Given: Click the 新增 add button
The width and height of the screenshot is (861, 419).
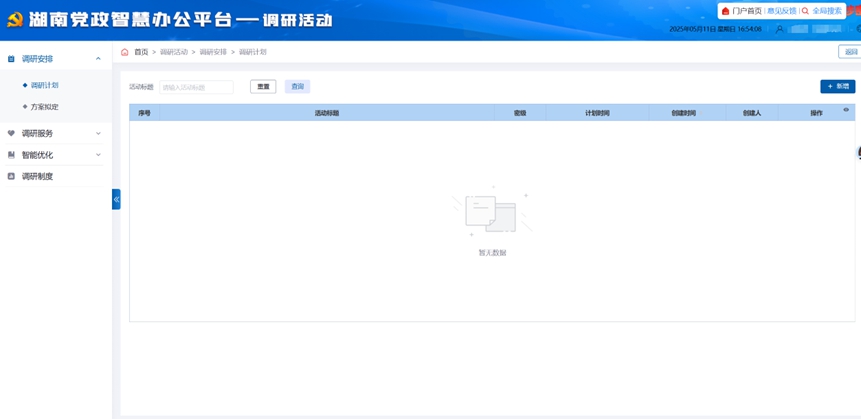Looking at the screenshot, I should point(837,87).
